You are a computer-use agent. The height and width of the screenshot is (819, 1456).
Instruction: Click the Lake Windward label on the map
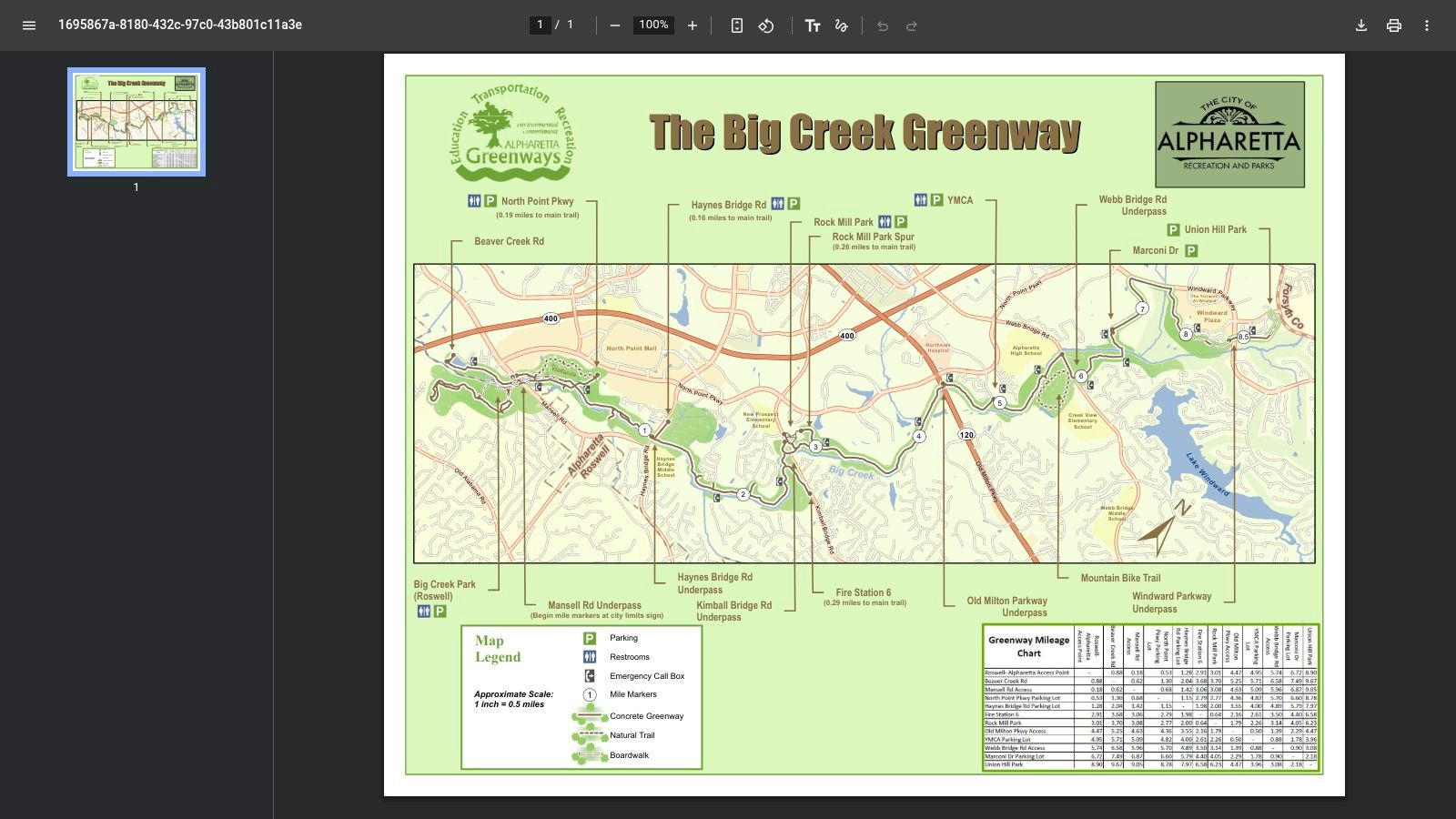pos(1208,474)
